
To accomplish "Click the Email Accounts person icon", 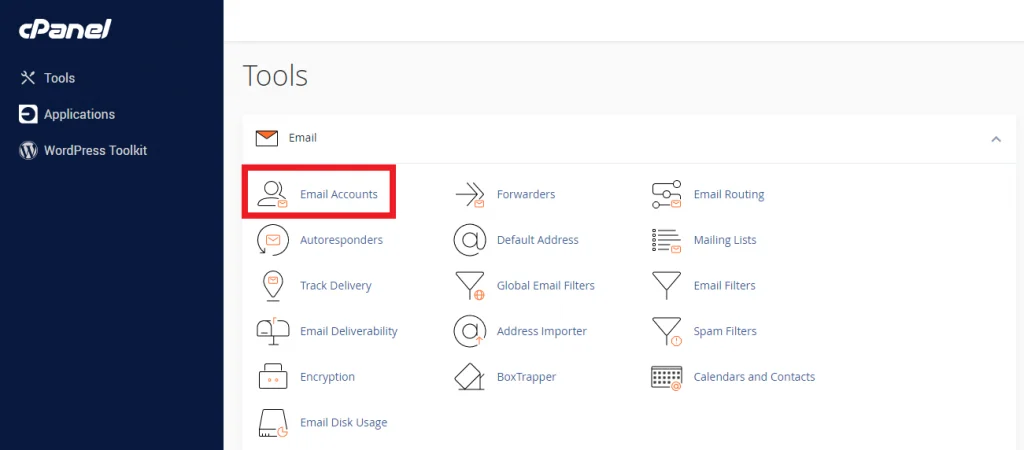I will coord(272,195).
